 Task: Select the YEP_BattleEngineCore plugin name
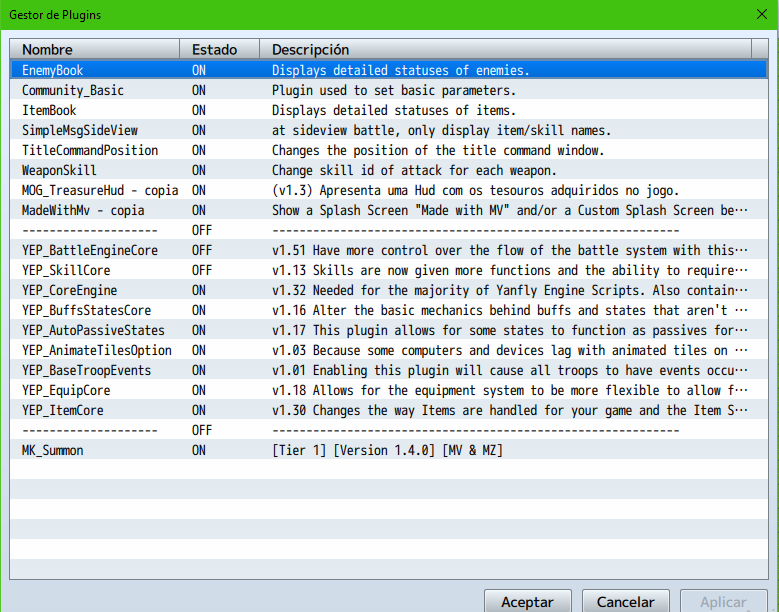[x=90, y=250]
